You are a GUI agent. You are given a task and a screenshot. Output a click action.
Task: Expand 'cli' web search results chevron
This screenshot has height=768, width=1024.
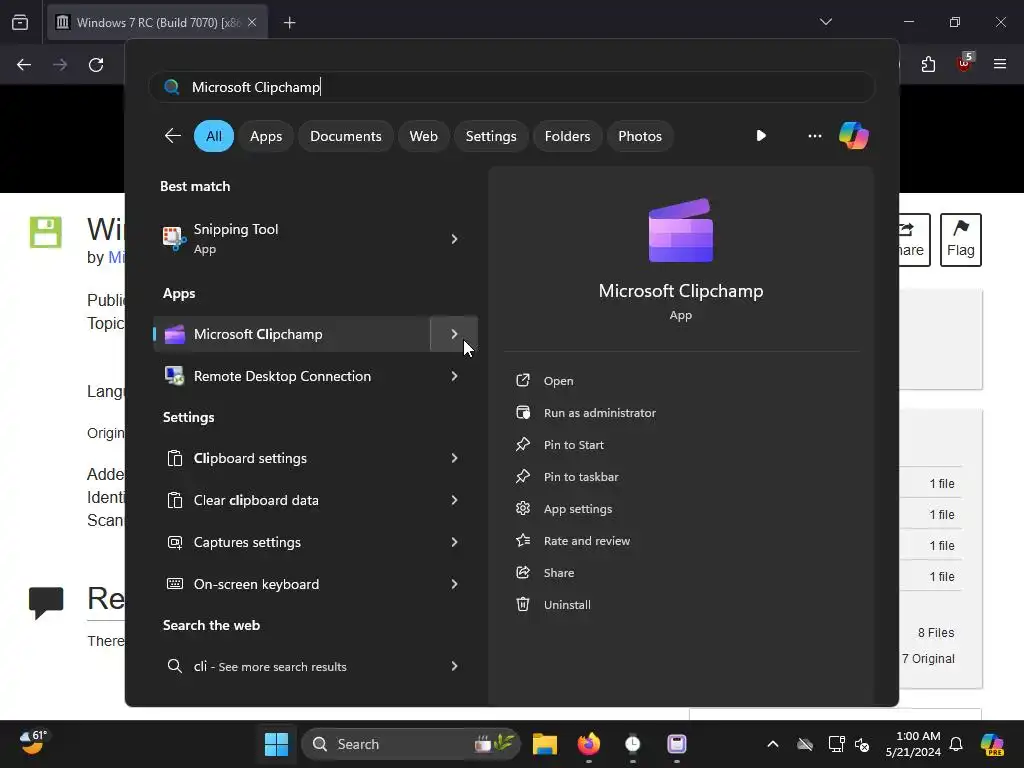point(455,666)
